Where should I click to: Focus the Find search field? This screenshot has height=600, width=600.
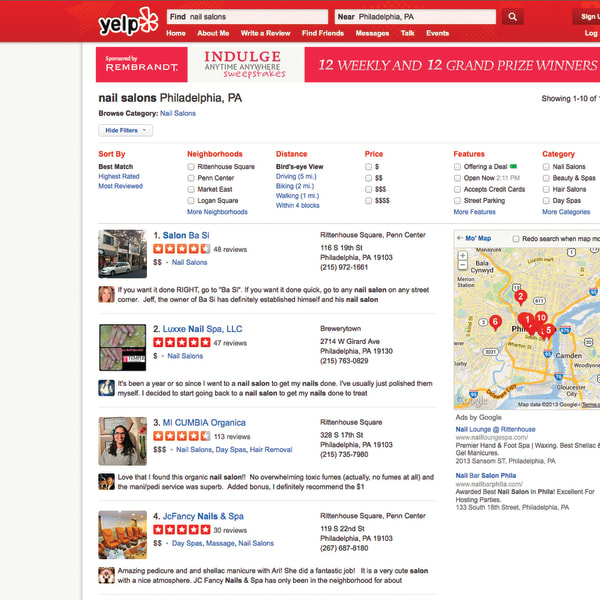[x=247, y=16]
